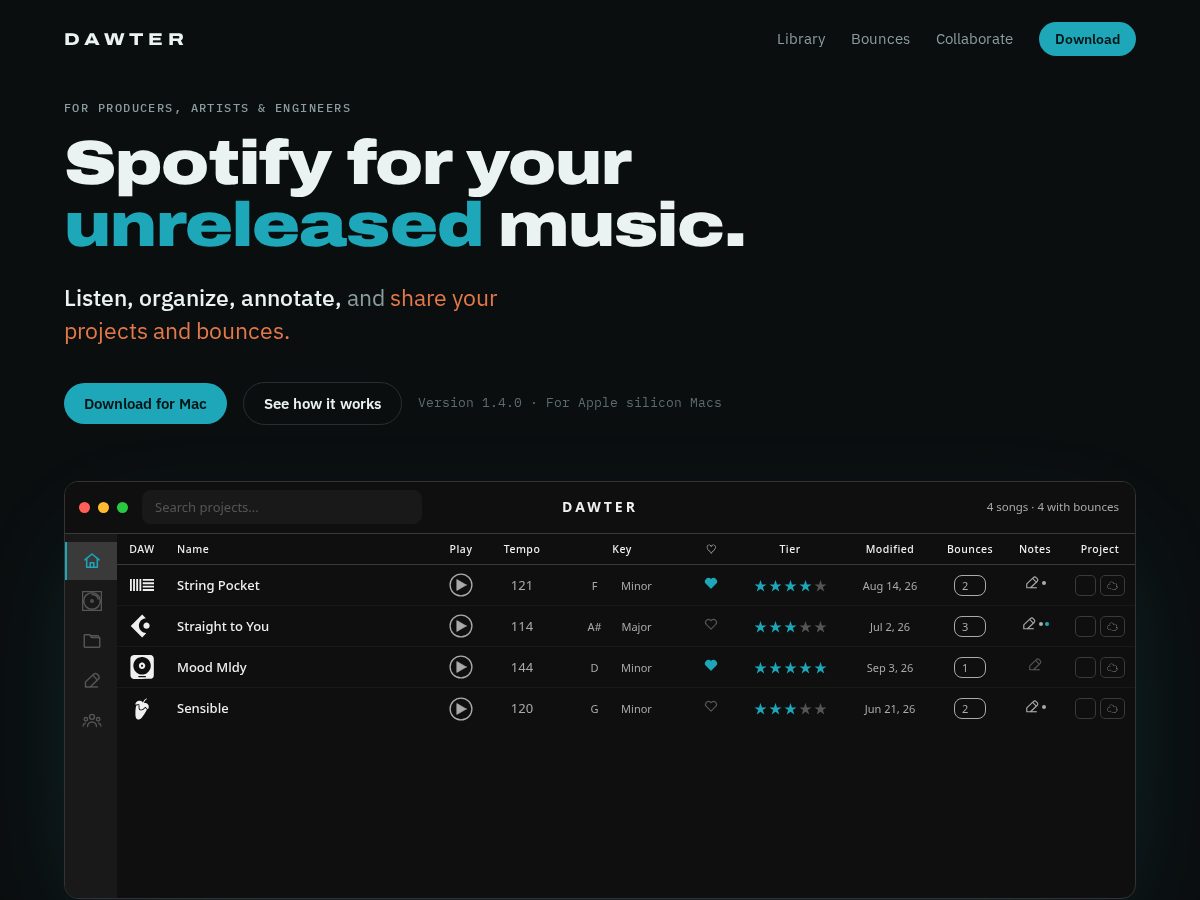Click the Logic DAW icon for Mood Mldy

[x=142, y=667]
